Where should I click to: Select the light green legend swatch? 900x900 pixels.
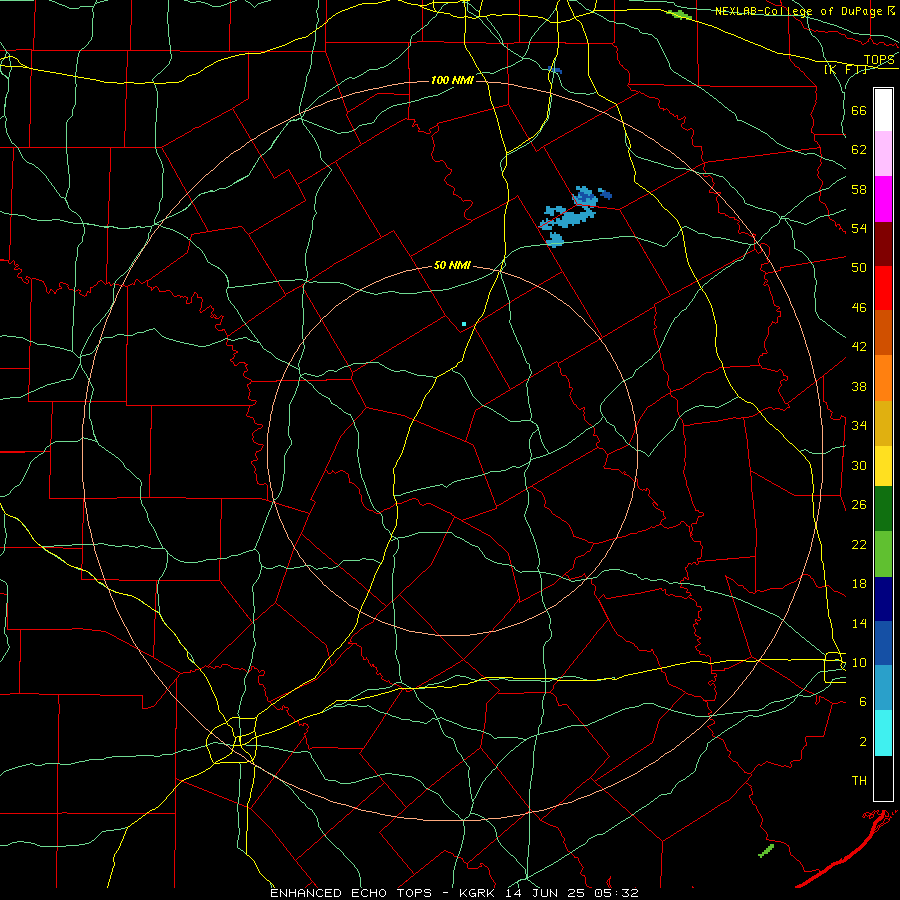point(883,554)
